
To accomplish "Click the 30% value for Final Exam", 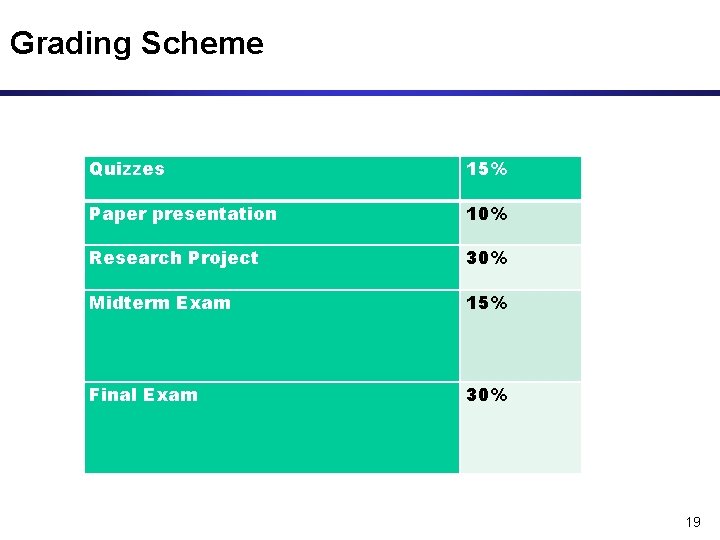I will [487, 394].
